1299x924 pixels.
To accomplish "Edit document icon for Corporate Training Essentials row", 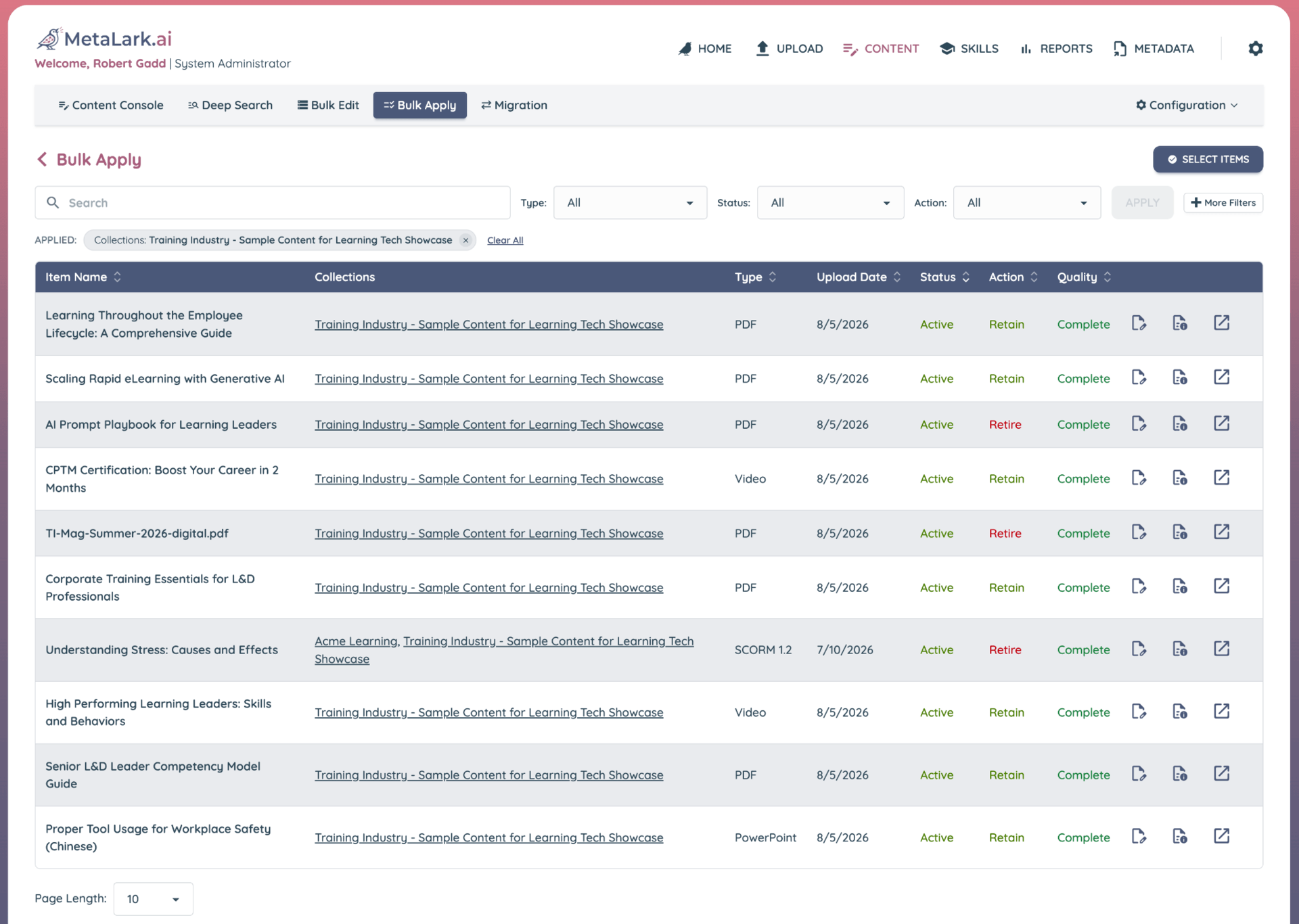I will click(x=1139, y=586).
